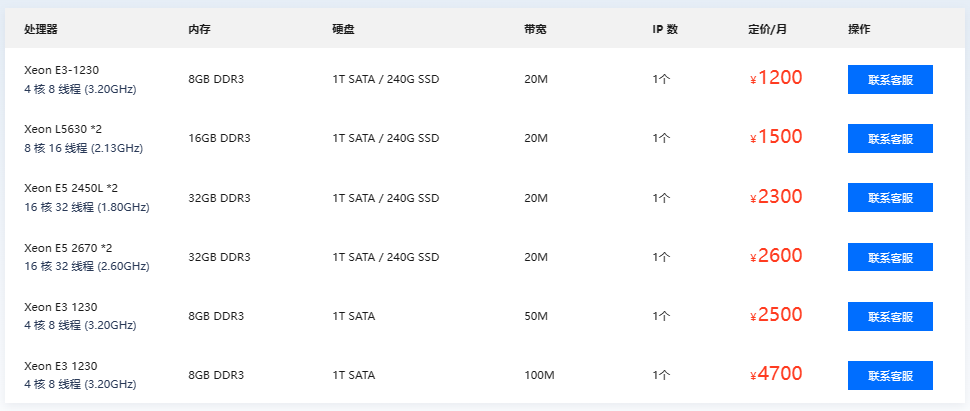Click the 16 核 32 线程 (1.80GHz) spec text
The width and height of the screenshot is (970, 411).
coord(87,207)
